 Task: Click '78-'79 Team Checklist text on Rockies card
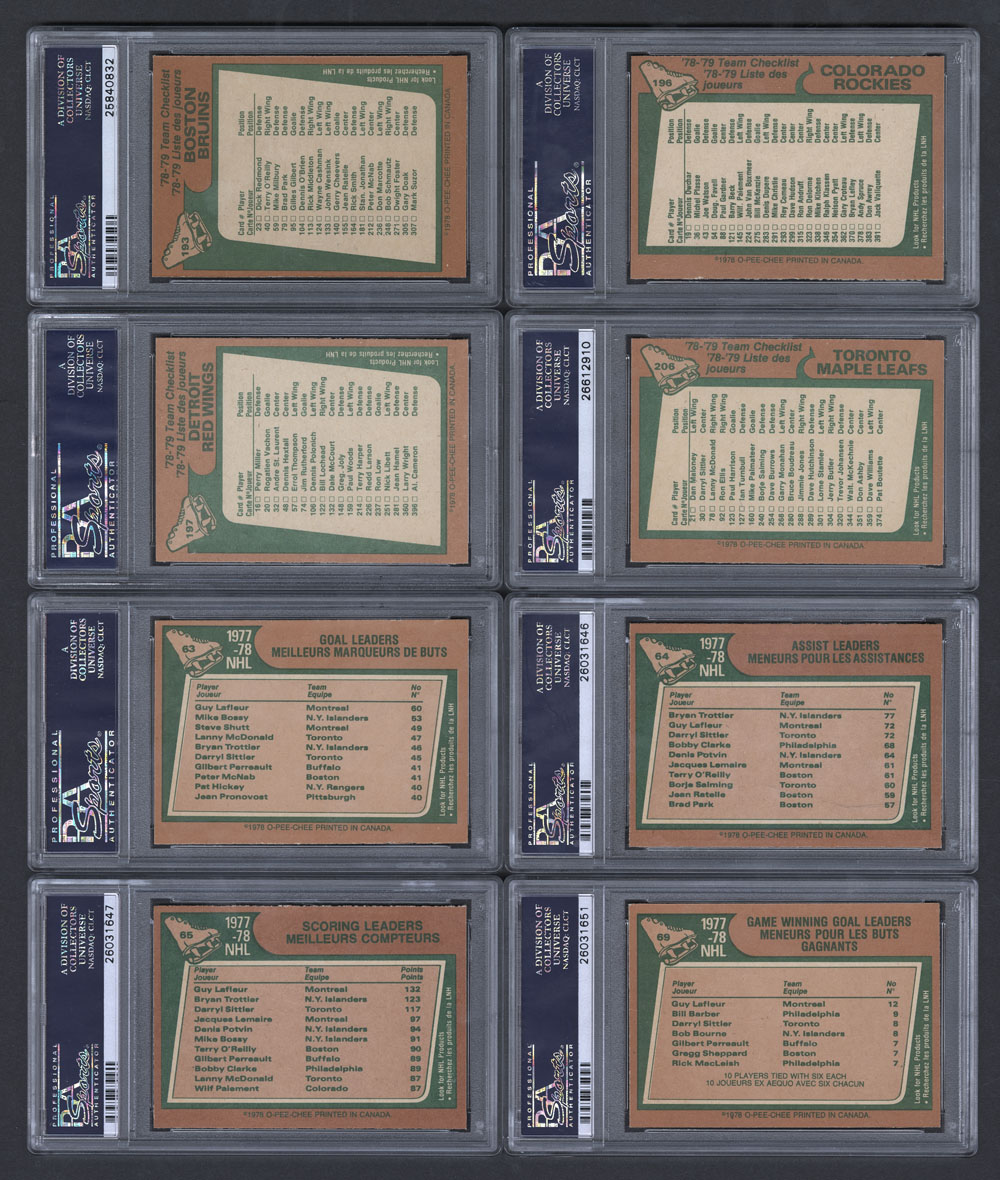(740, 63)
